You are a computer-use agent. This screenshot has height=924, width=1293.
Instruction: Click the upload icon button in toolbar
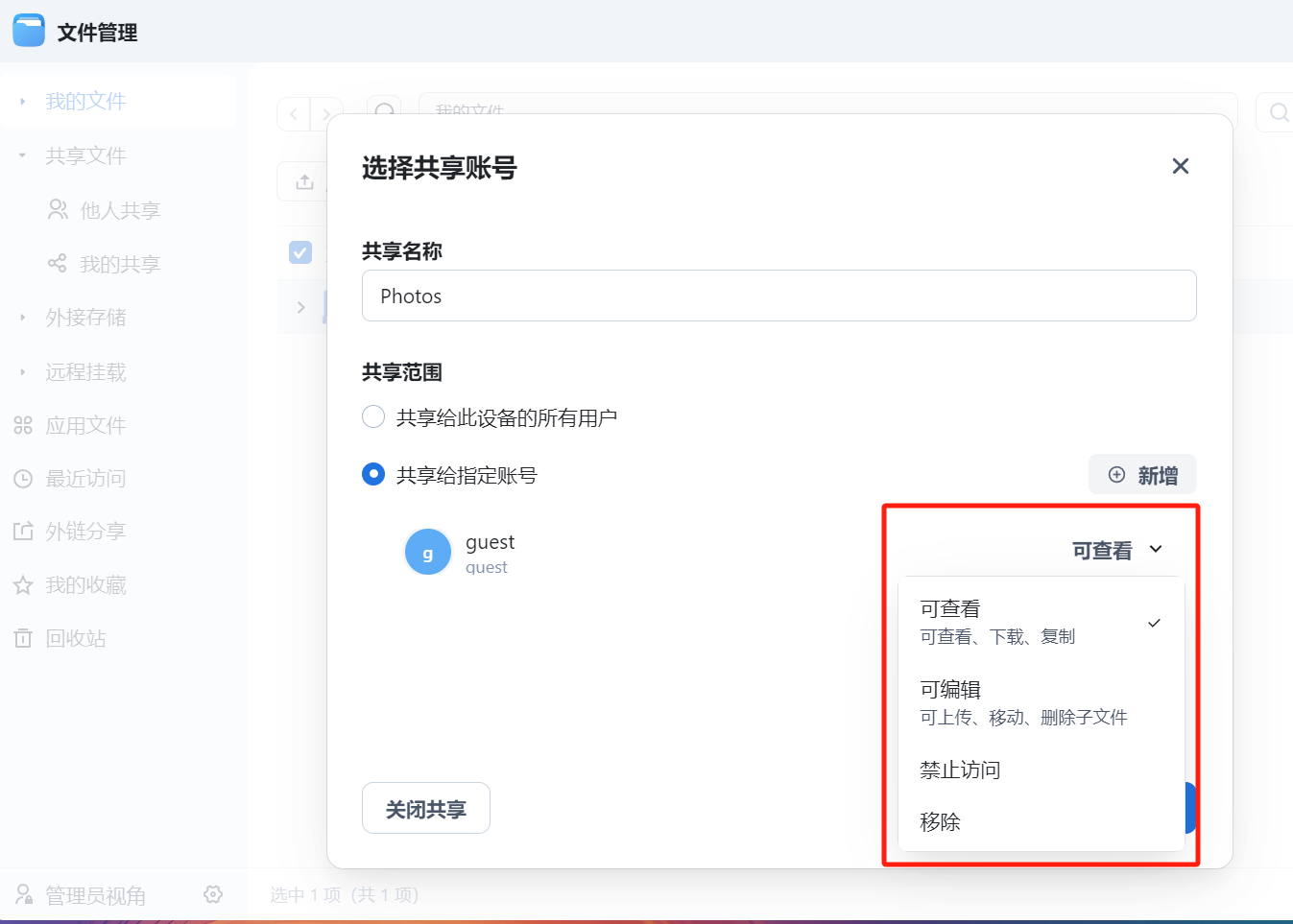(304, 181)
